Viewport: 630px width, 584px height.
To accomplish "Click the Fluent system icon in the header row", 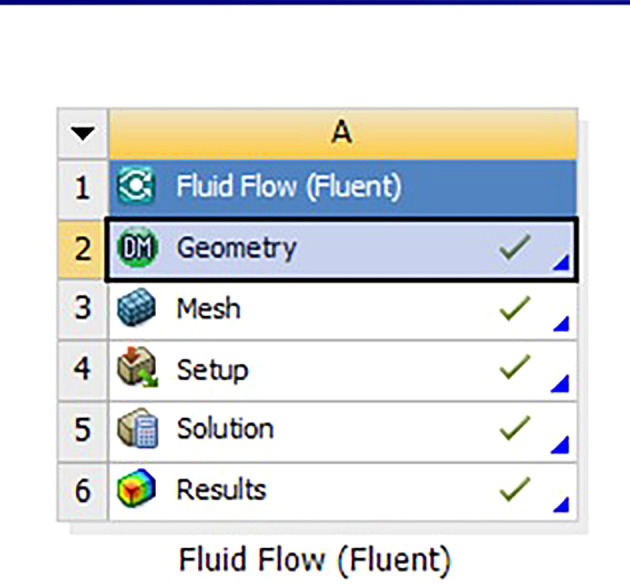I will point(137,186).
